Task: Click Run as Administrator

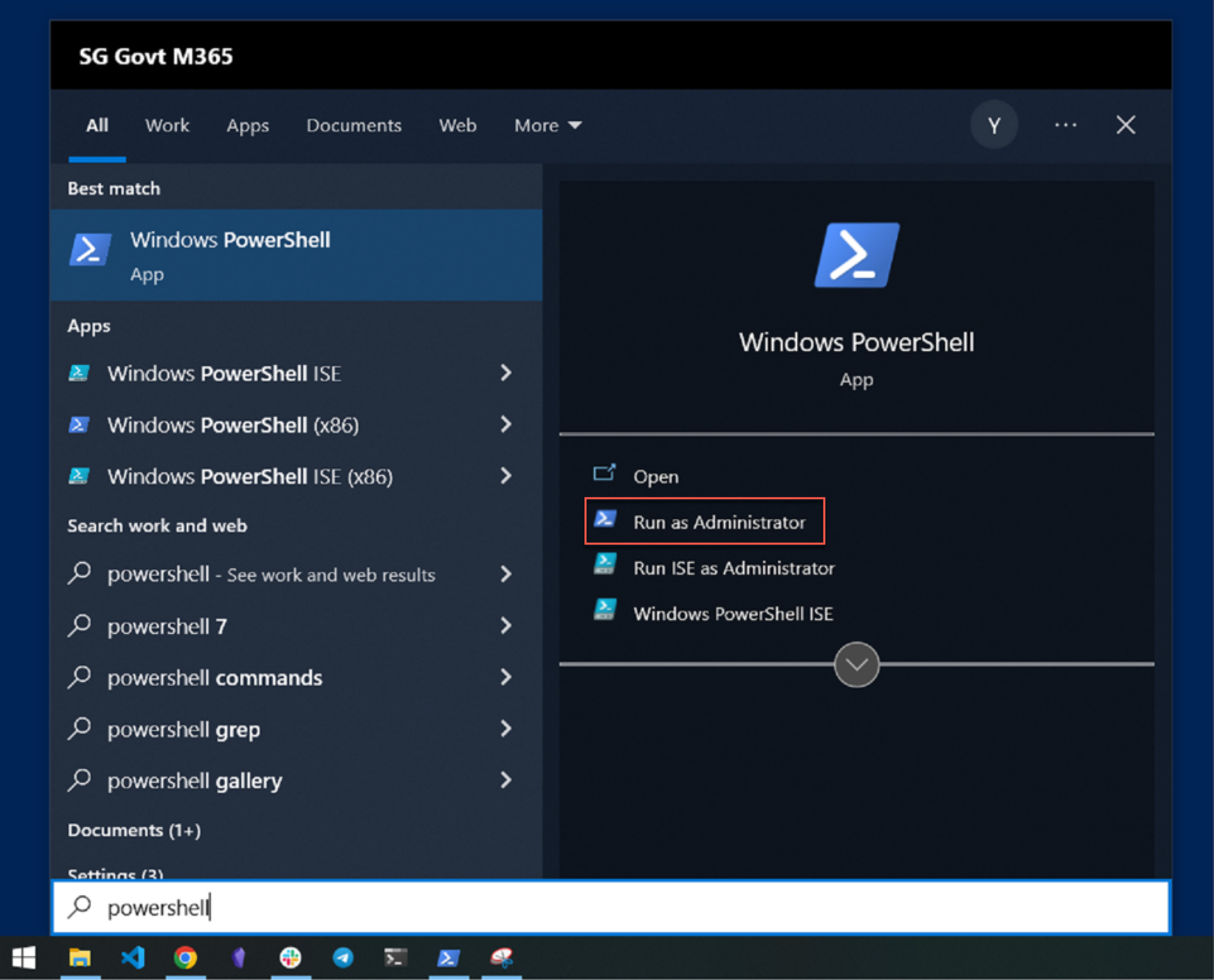Action: pyautogui.click(x=719, y=522)
